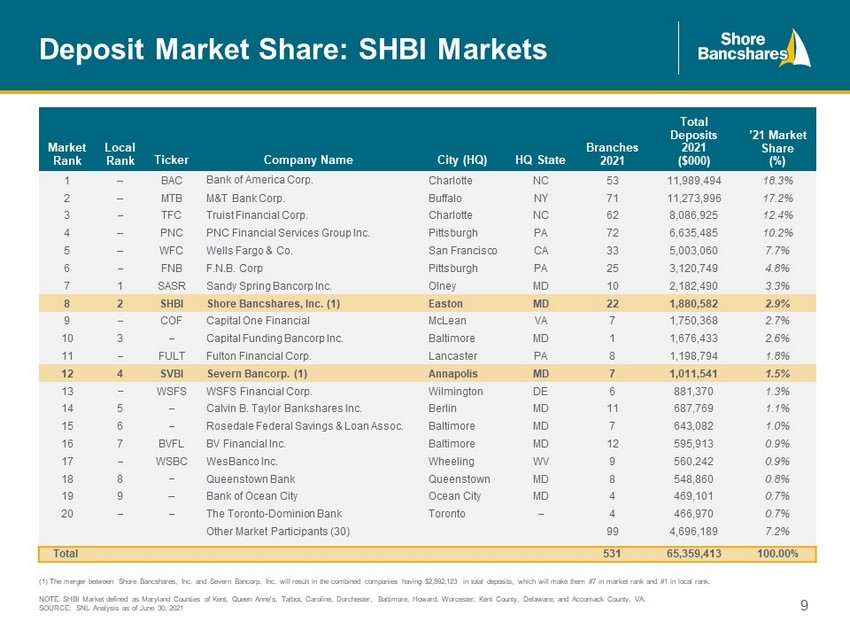
Task: Click the 'Buffalo' city cell
Action: (445, 198)
